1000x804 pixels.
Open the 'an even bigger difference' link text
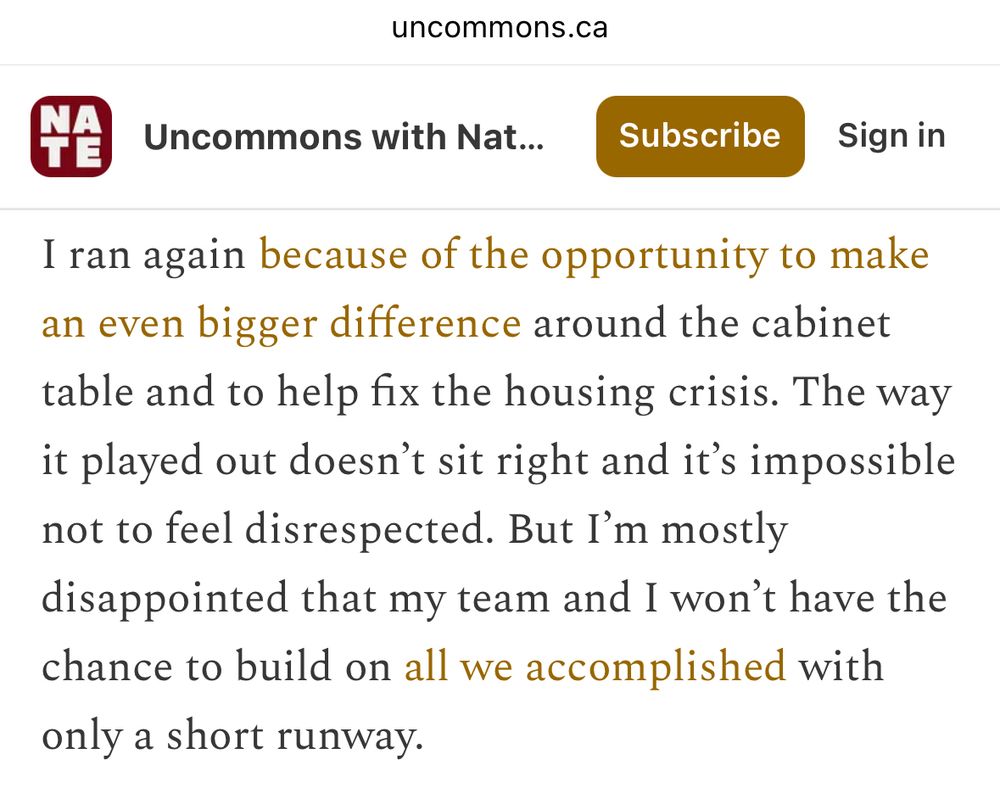[281, 323]
